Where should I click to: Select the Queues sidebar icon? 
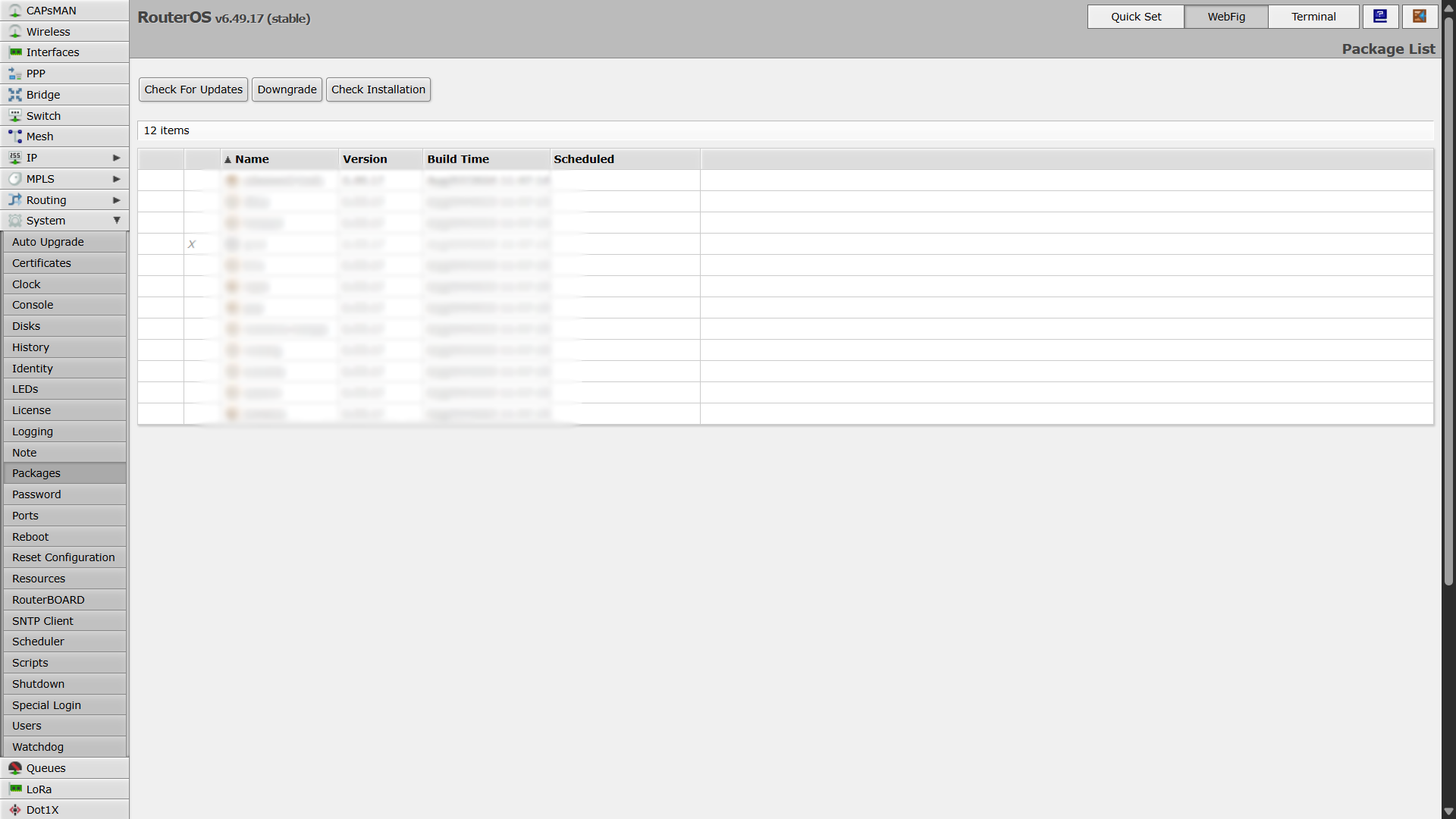coord(14,768)
